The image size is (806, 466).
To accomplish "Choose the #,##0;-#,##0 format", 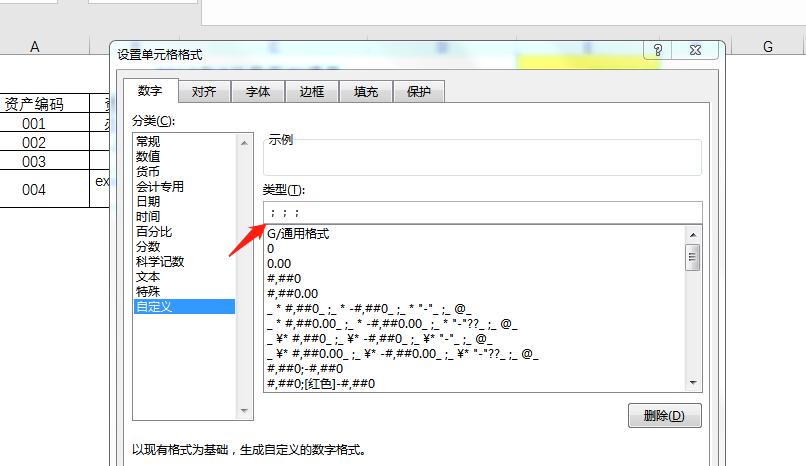I will coord(475,368).
